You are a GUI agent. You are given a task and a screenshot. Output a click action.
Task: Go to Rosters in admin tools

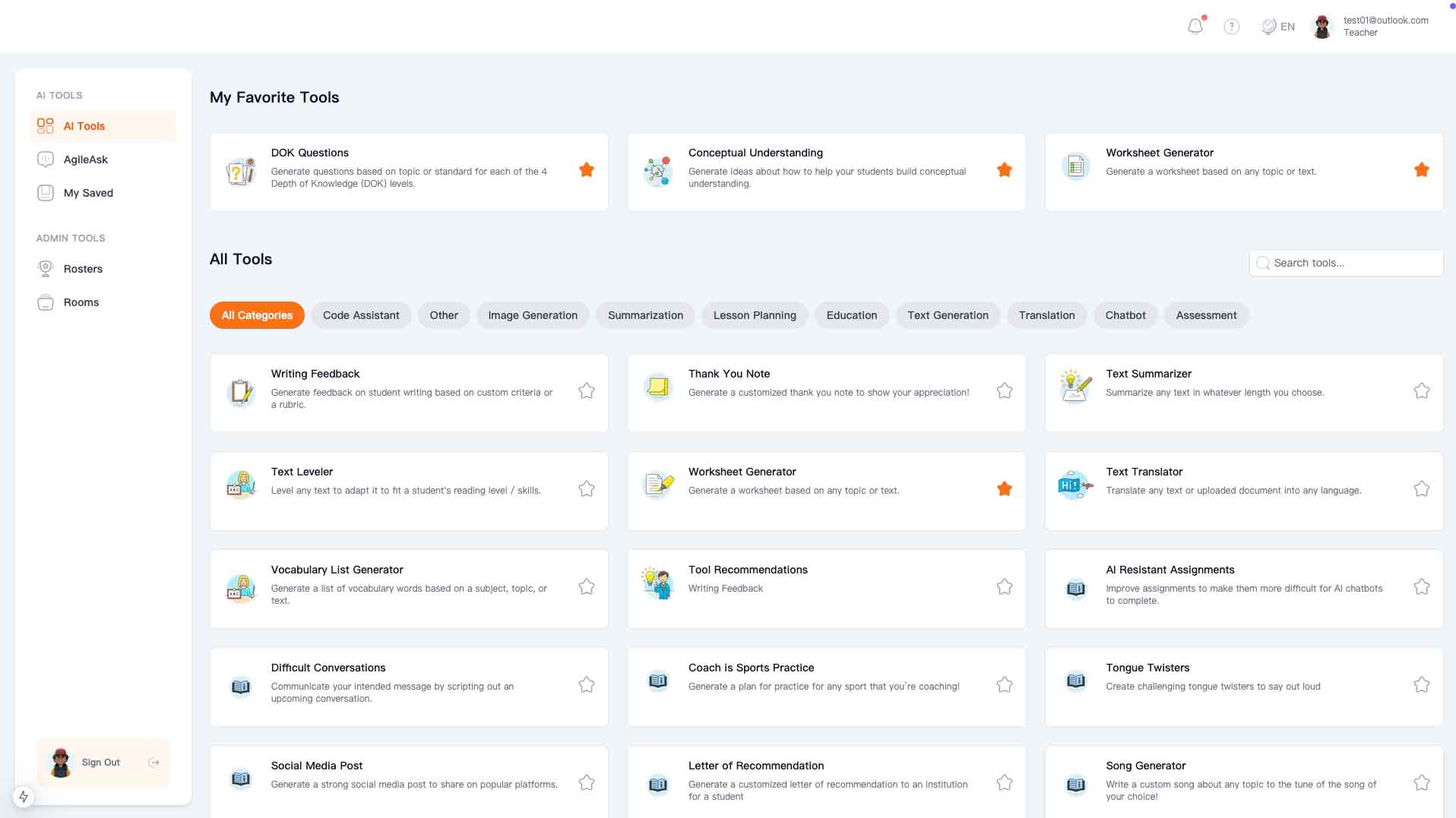83,269
